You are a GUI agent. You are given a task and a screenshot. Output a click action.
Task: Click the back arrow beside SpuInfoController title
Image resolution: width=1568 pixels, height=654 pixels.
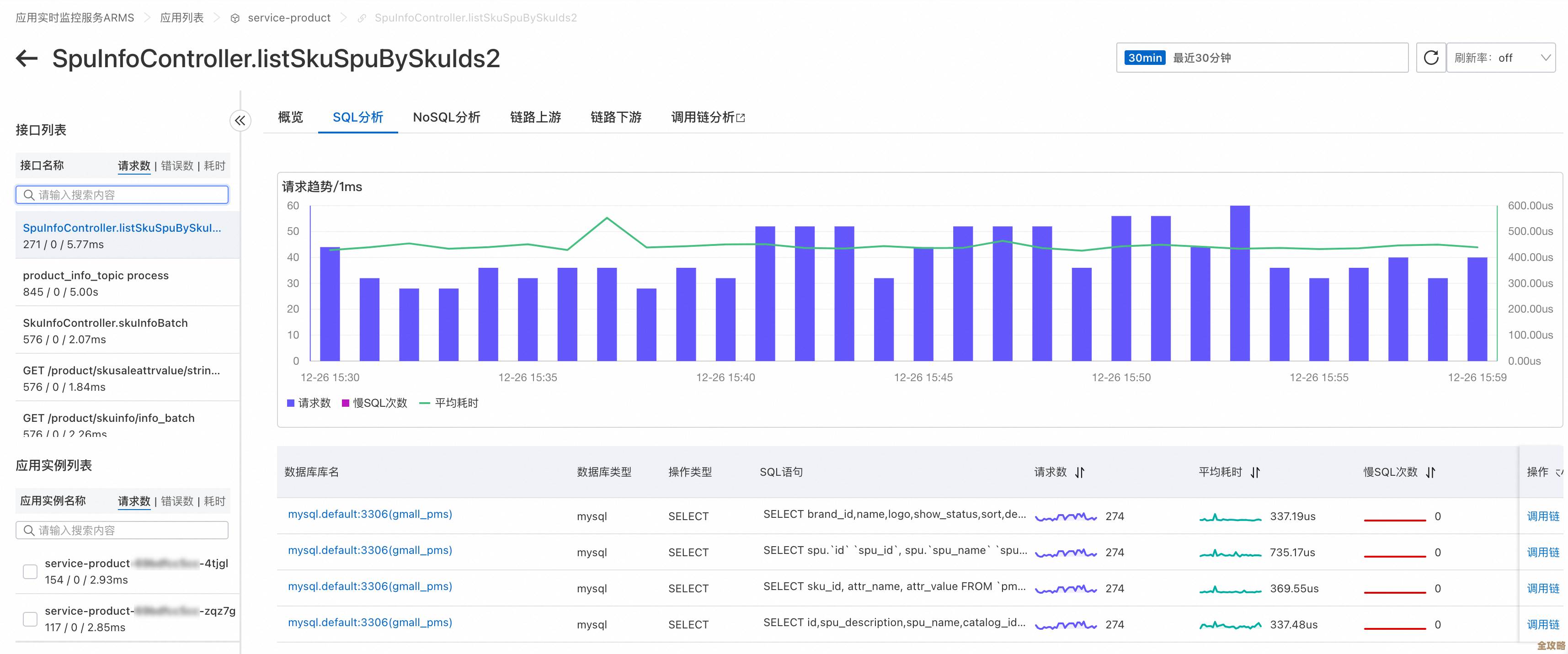click(26, 58)
